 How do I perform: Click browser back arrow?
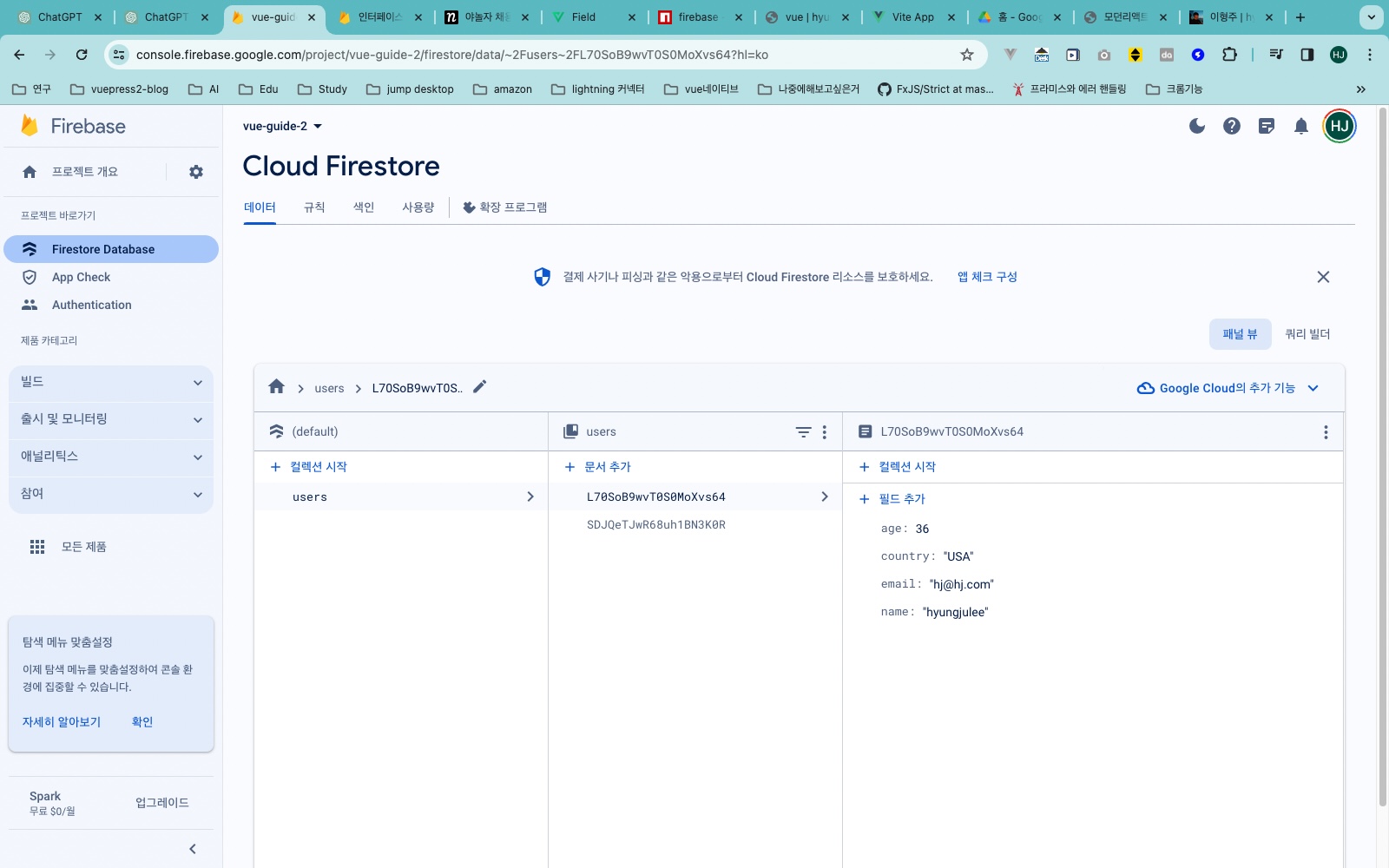pyautogui.click(x=19, y=55)
